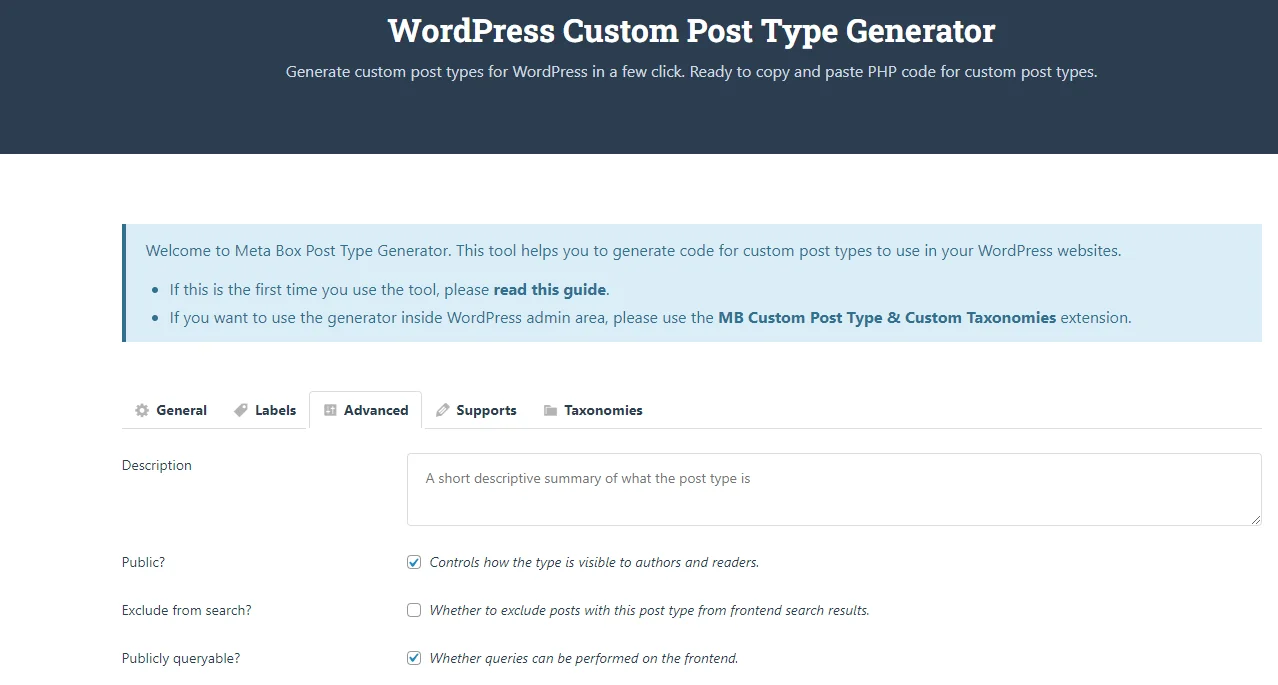Click 'Whether queries can be performed' text
Image resolution: width=1278 pixels, height=685 pixels.
coord(584,658)
